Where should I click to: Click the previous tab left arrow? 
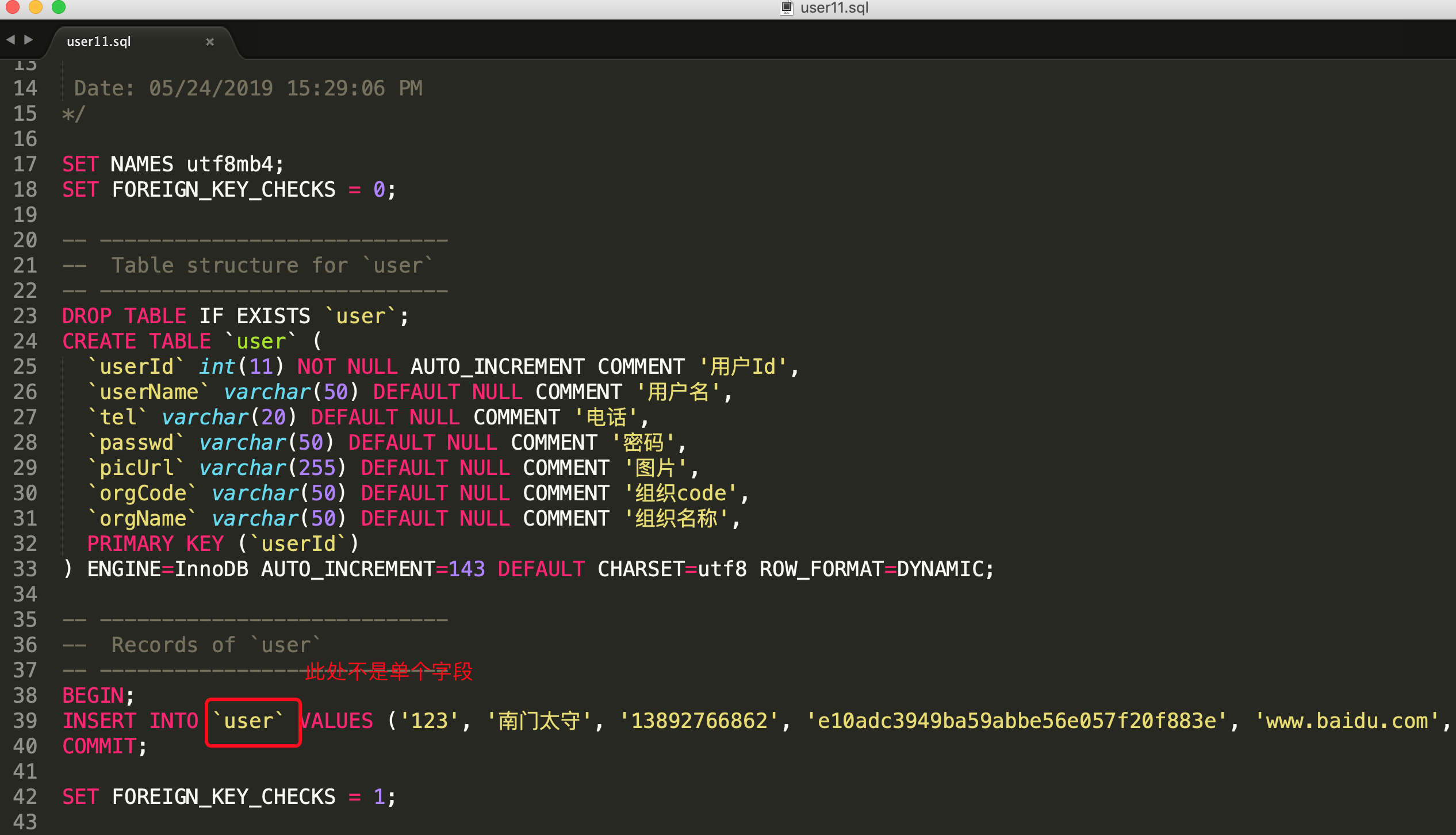[x=10, y=40]
